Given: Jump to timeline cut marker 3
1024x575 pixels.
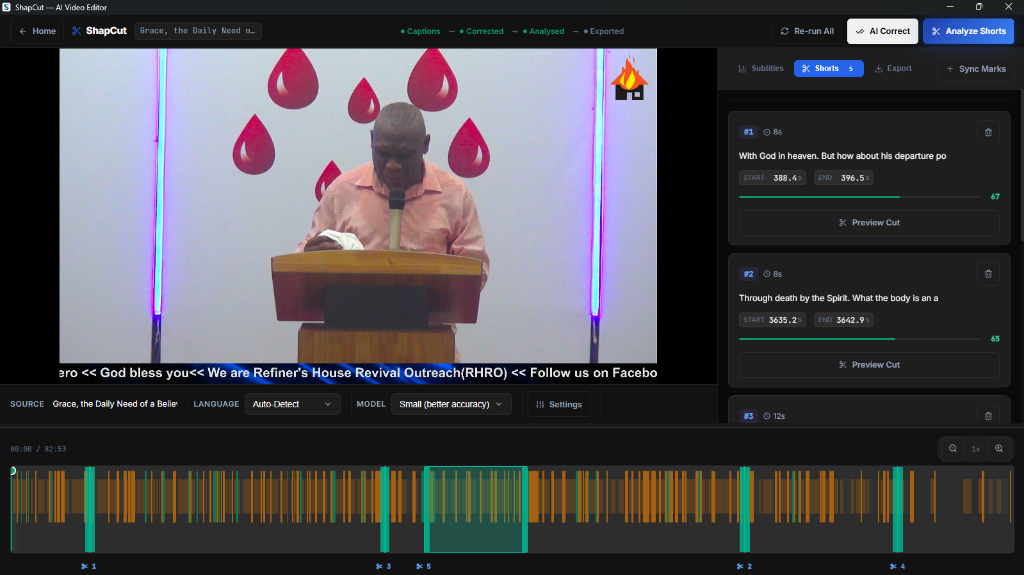Looking at the screenshot, I should coord(383,567).
